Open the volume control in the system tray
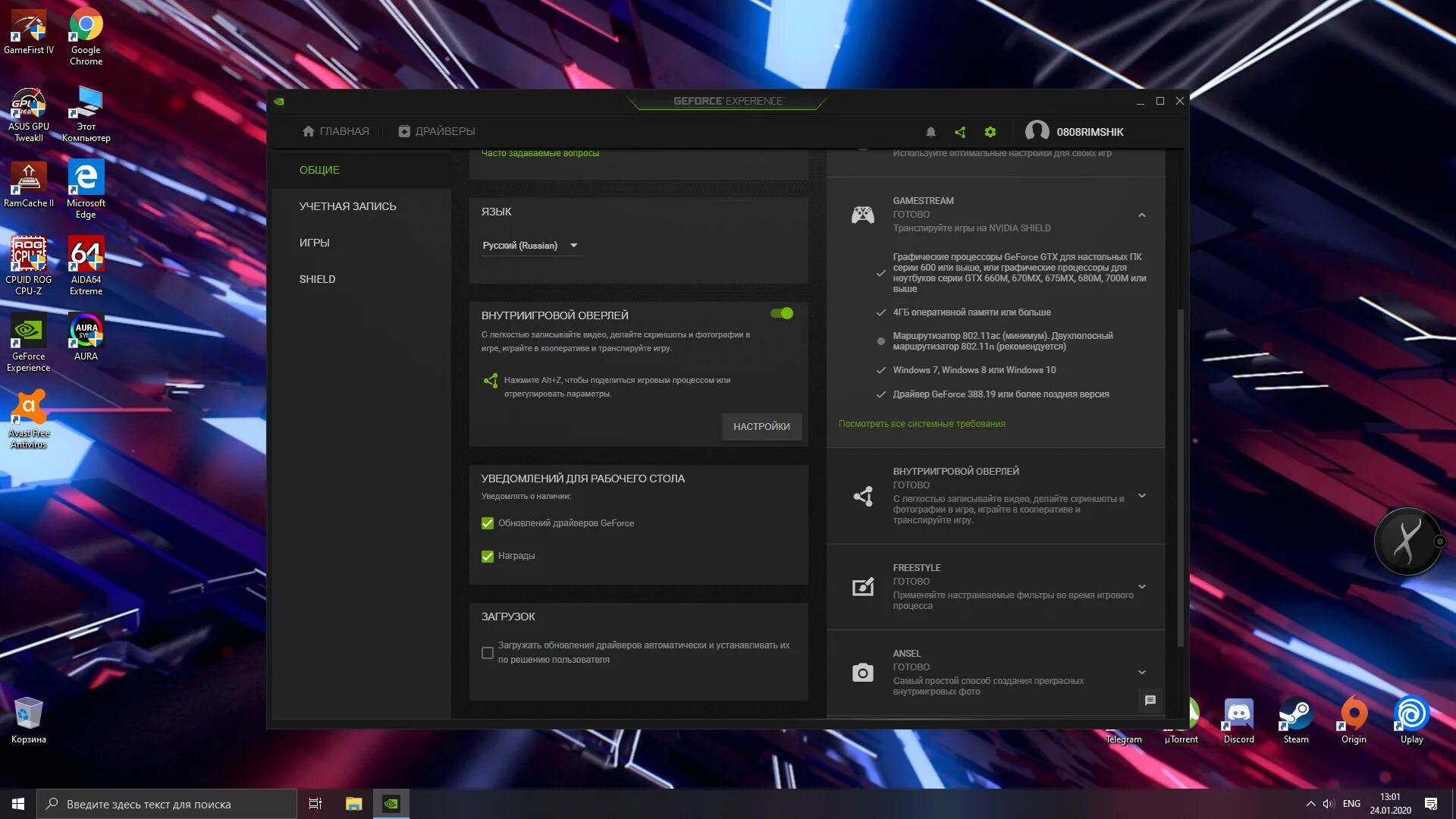 [x=1329, y=804]
